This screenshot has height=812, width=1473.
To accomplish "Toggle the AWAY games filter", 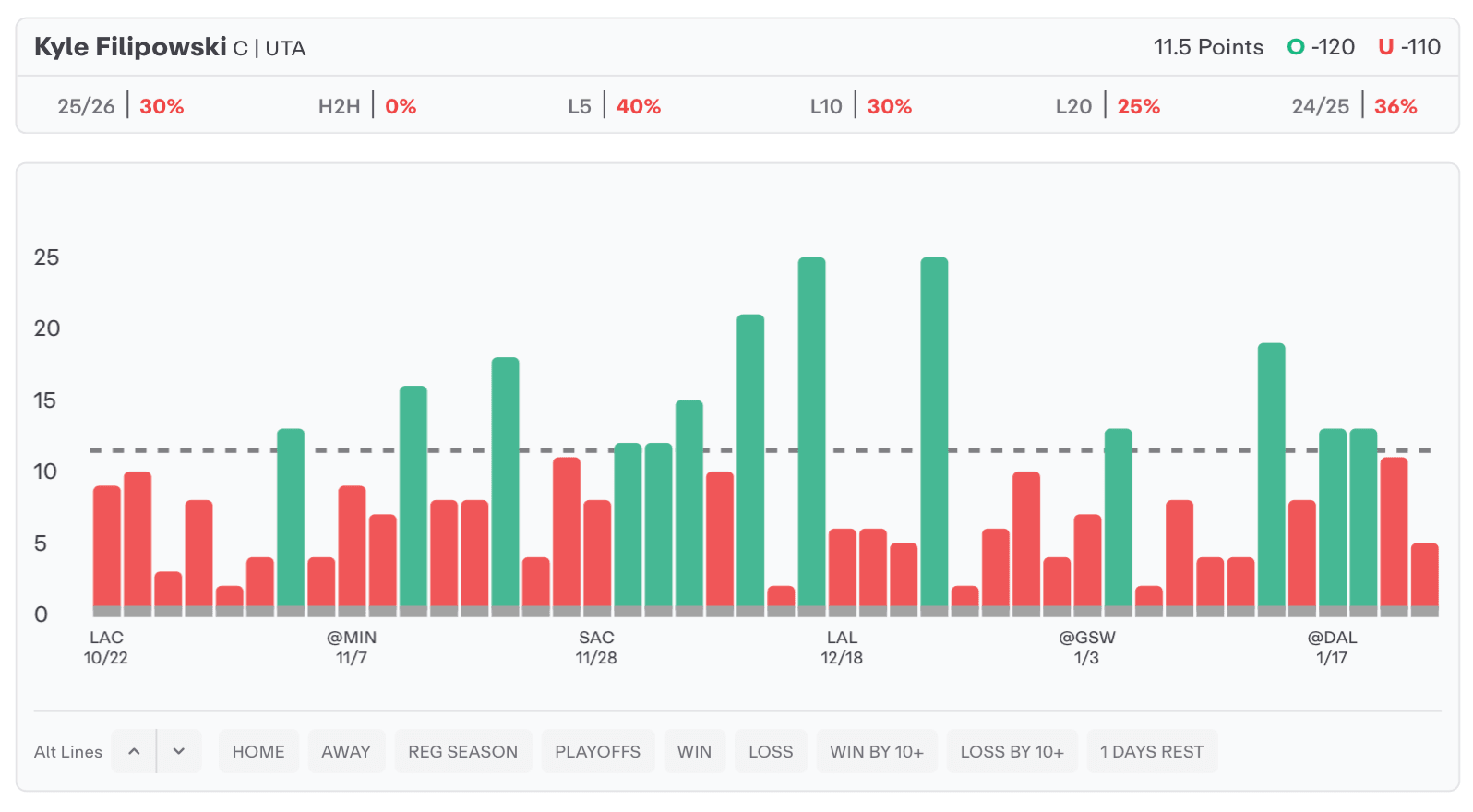I will [346, 751].
